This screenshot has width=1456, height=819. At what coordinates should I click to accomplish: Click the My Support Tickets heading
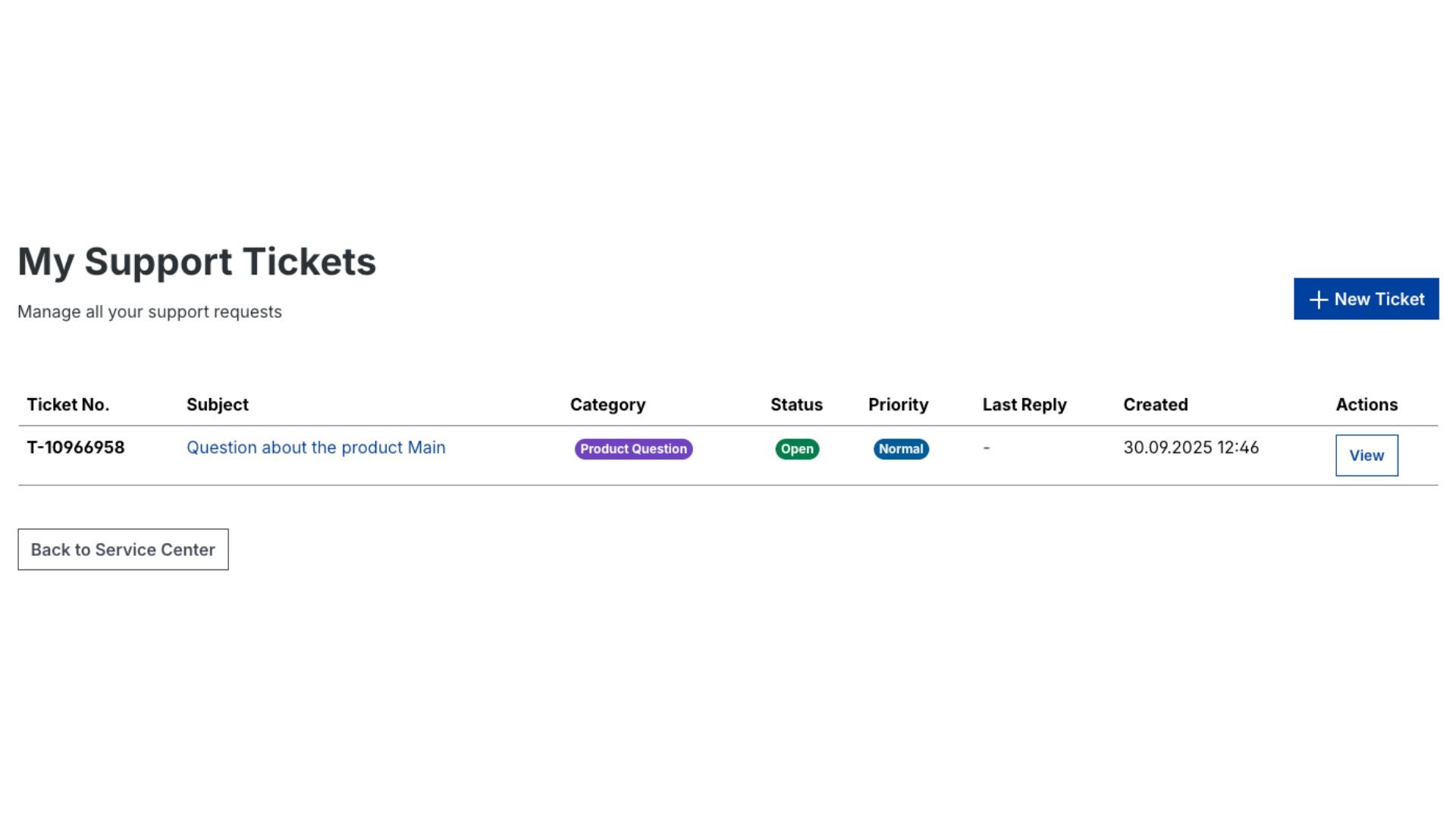(x=196, y=262)
